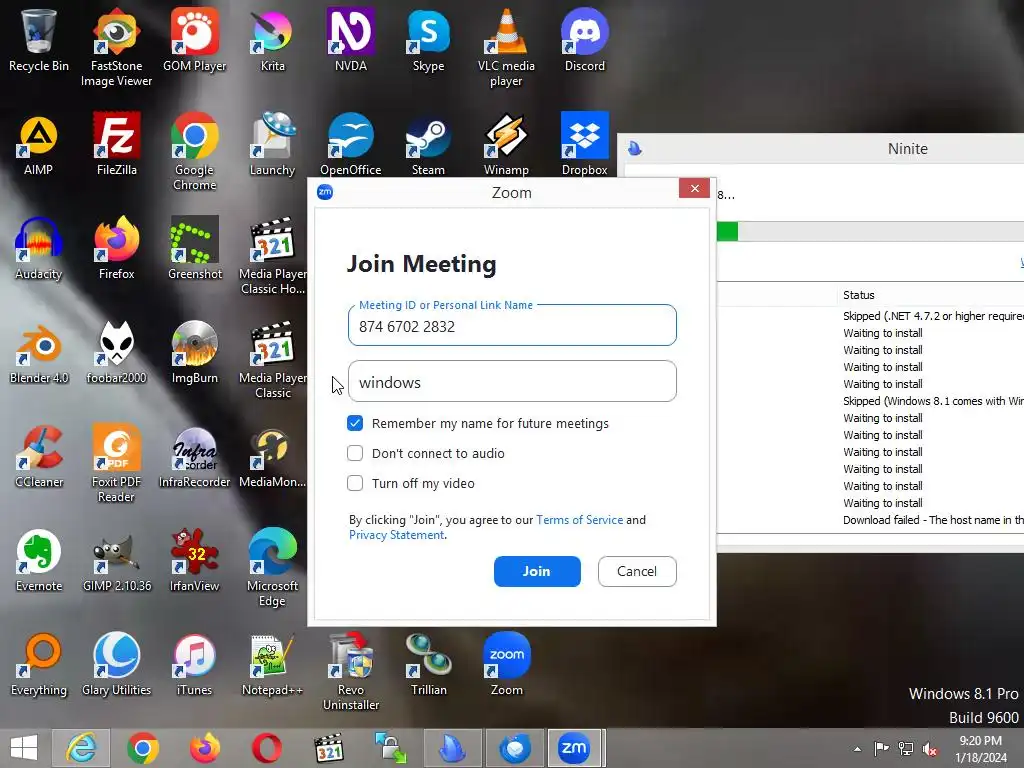This screenshot has width=1024, height=768.
Task: Select the Revo Uninstaller desktop icon
Action: (x=351, y=672)
